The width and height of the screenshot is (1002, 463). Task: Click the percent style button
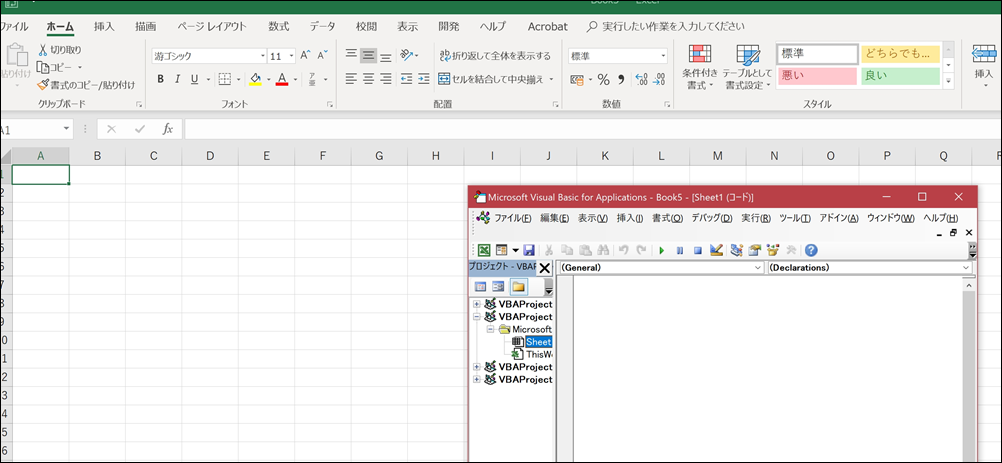(603, 80)
